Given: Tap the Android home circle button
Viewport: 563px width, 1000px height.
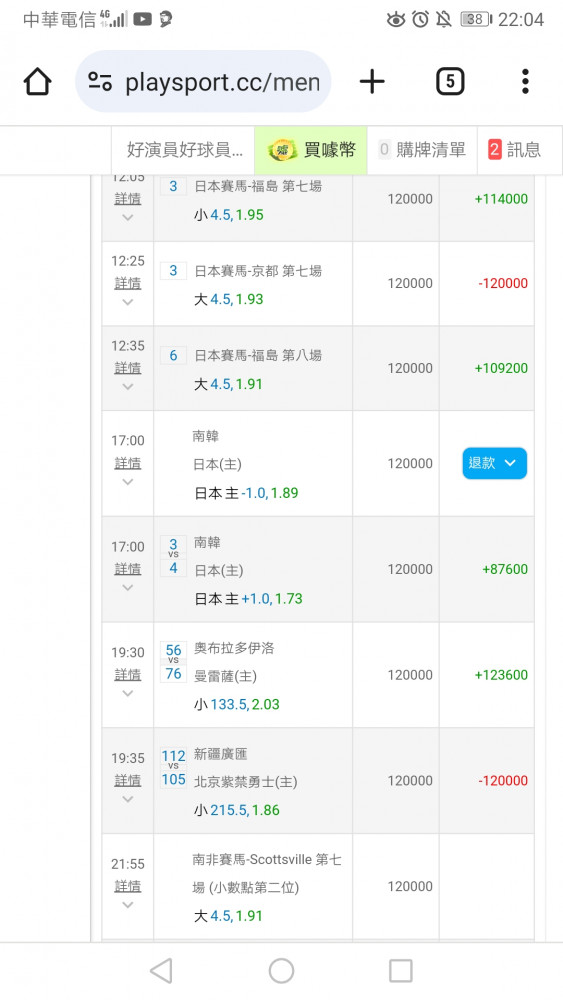Looking at the screenshot, I should 281,971.
